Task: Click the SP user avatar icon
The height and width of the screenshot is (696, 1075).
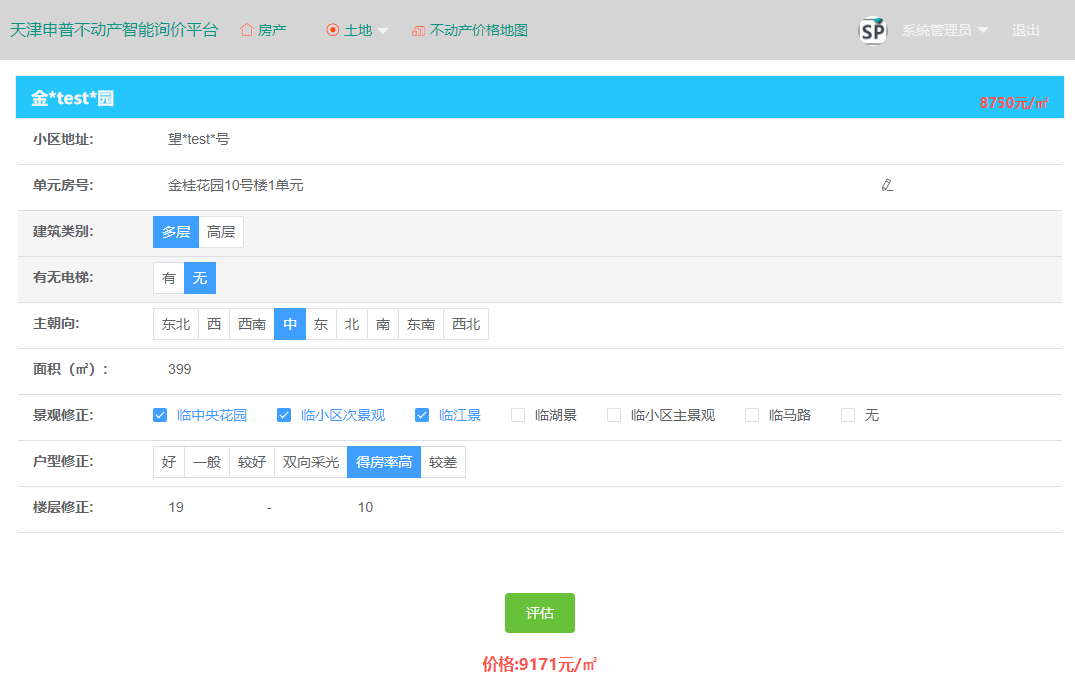Action: (873, 30)
